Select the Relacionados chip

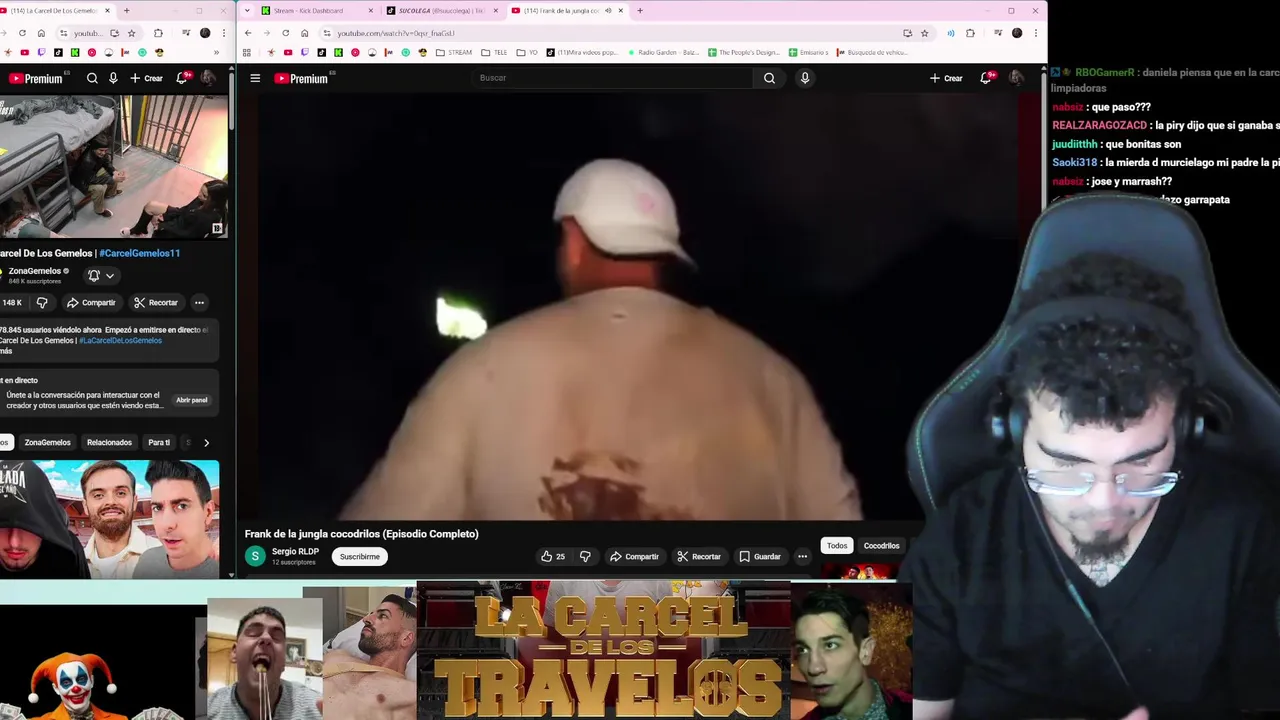pyautogui.click(x=109, y=442)
